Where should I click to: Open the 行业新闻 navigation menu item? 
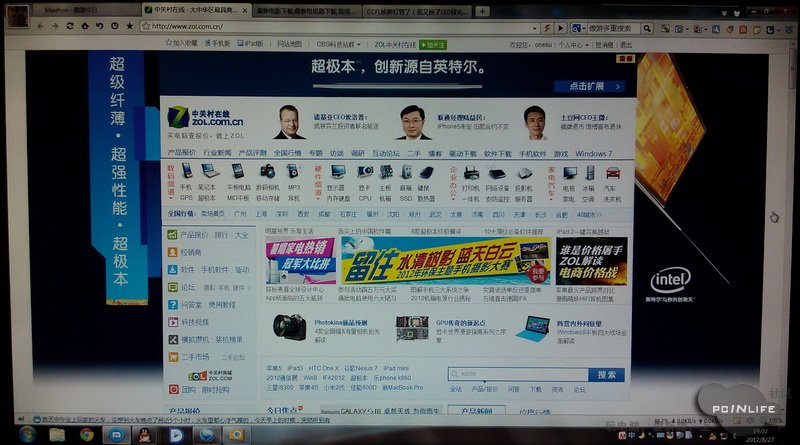coord(217,153)
